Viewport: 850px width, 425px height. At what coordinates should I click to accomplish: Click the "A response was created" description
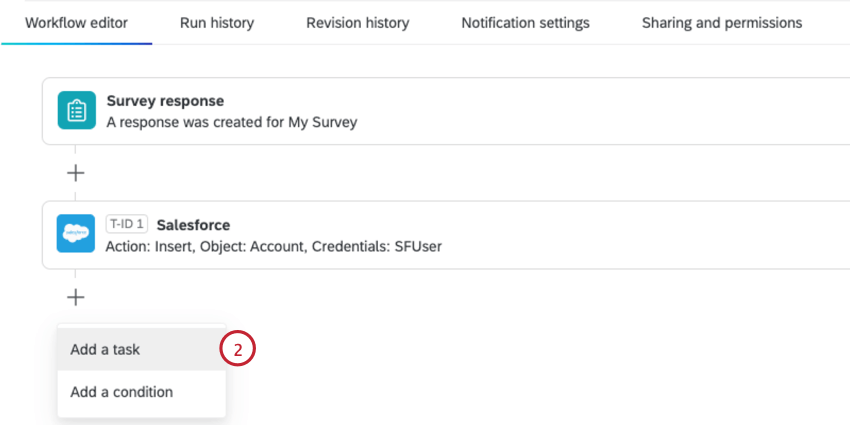[x=231, y=123]
